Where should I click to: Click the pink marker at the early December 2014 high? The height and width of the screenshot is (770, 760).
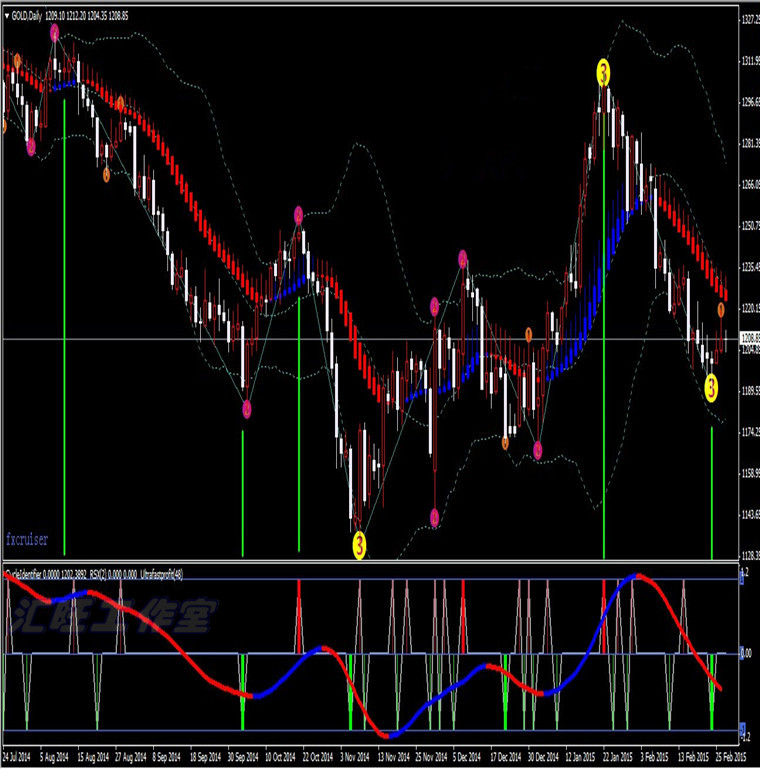(x=463, y=259)
